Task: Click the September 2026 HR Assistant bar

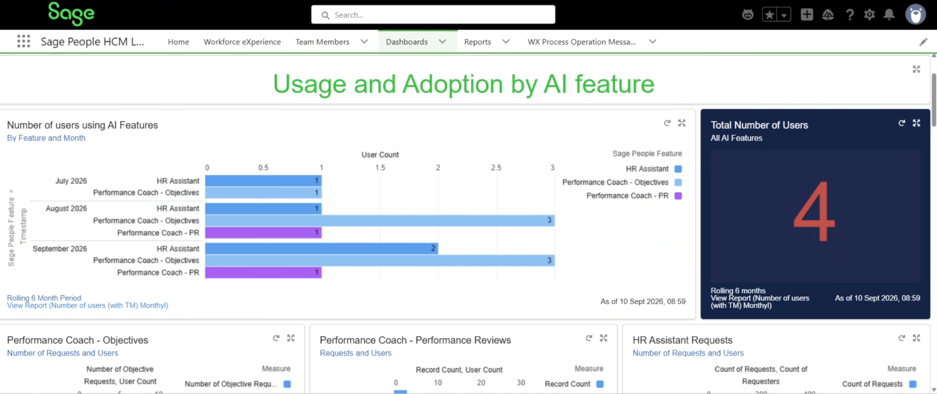Action: (321, 249)
